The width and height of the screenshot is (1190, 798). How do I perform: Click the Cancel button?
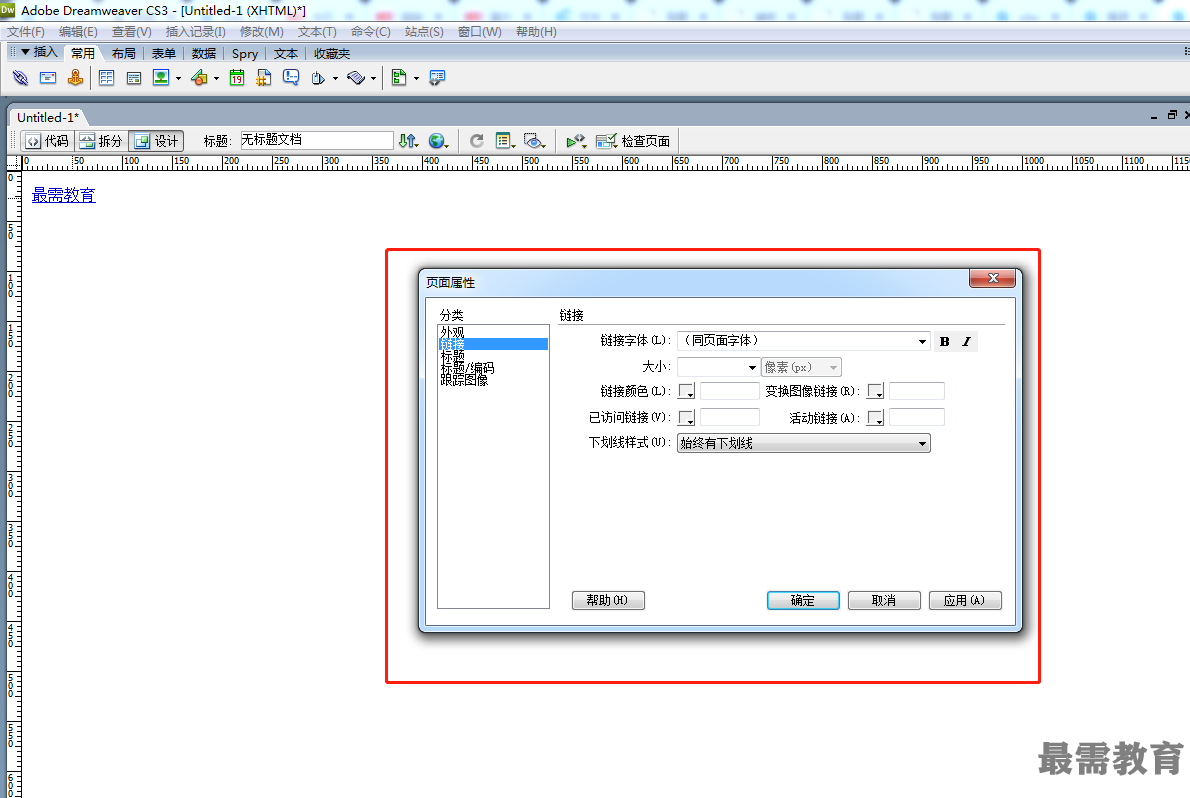coord(884,601)
